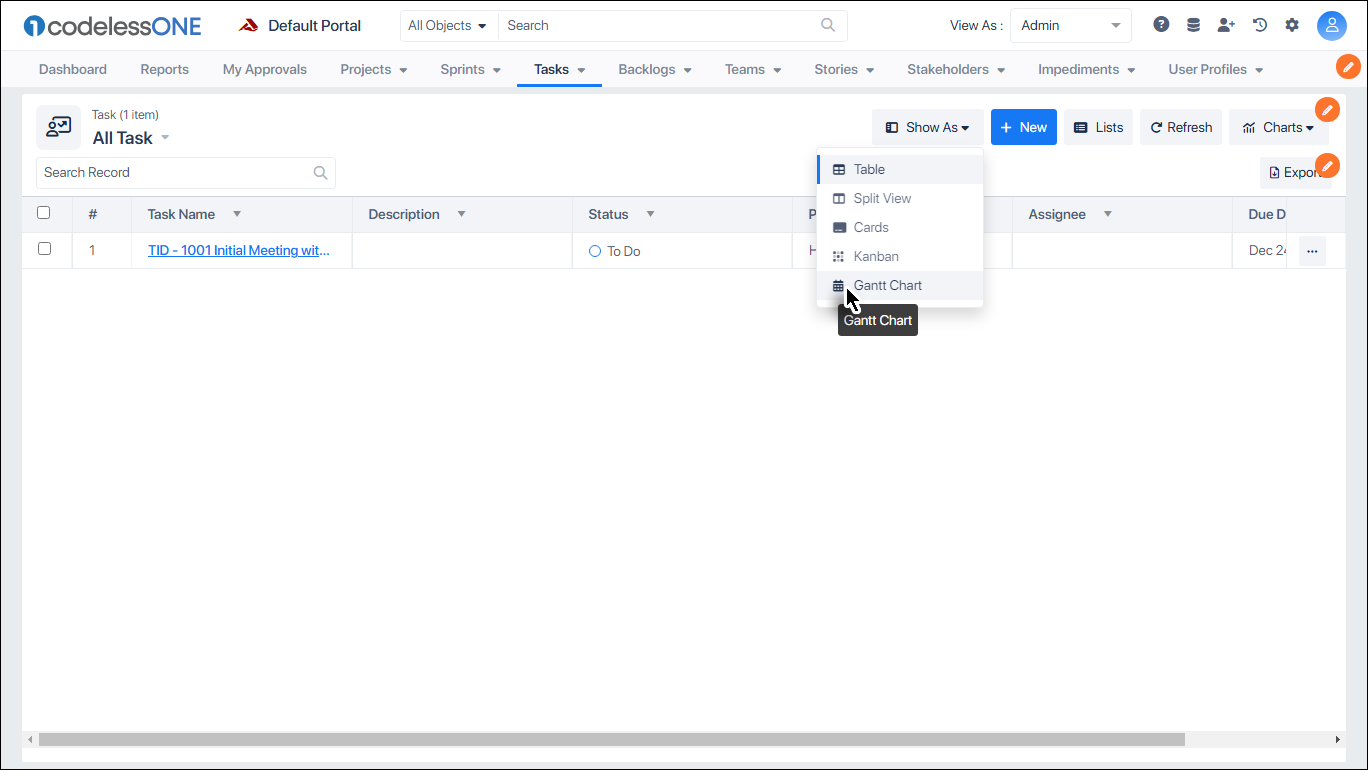Viewport: 1368px width, 770px height.
Task: Tick the checkbox for task row 1
Action: [x=44, y=248]
